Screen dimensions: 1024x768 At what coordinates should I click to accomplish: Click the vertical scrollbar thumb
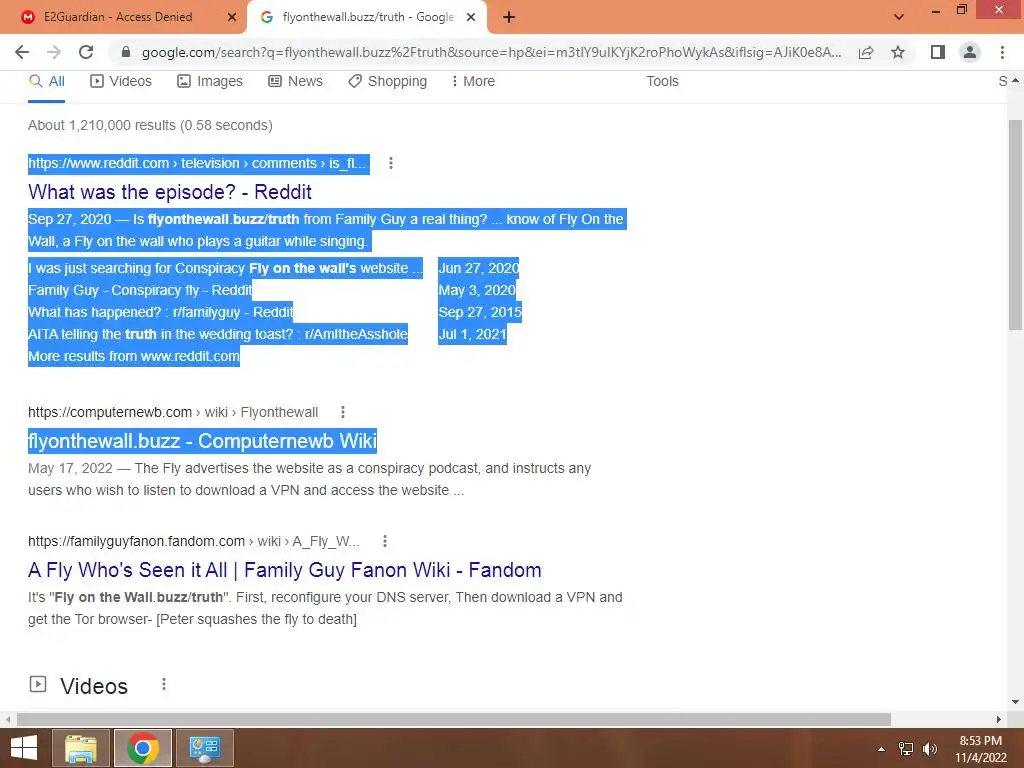[1015, 224]
